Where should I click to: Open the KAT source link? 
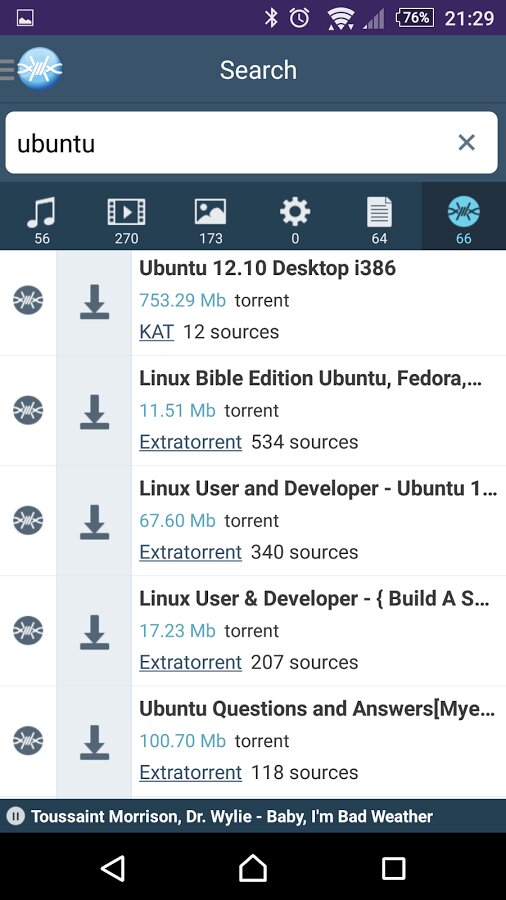157,332
